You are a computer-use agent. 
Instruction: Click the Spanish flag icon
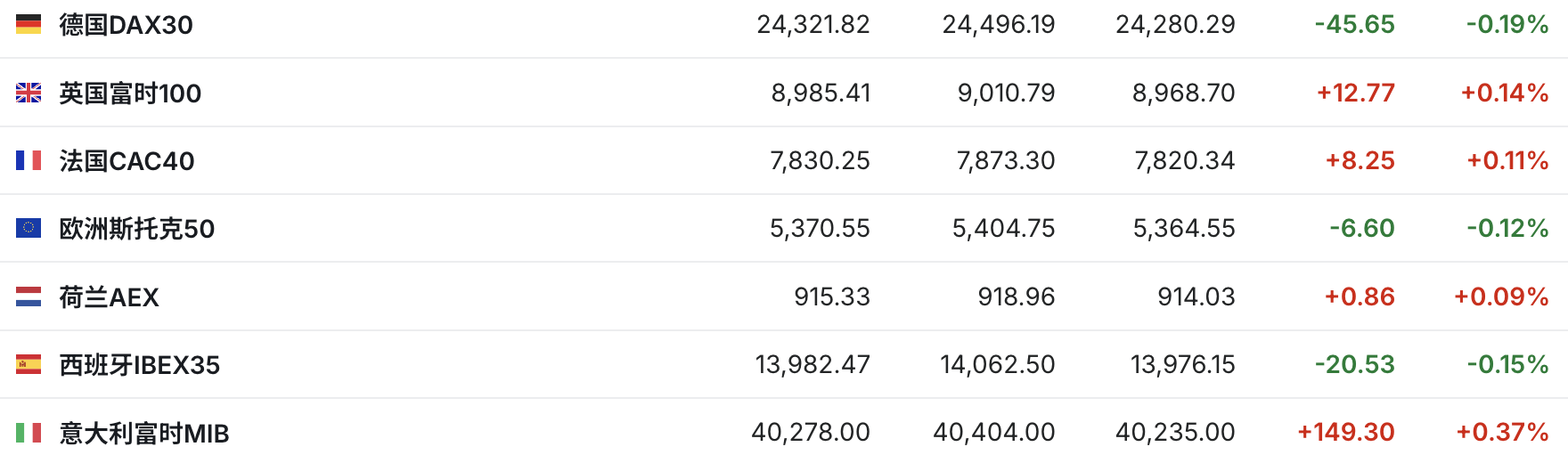point(29,364)
